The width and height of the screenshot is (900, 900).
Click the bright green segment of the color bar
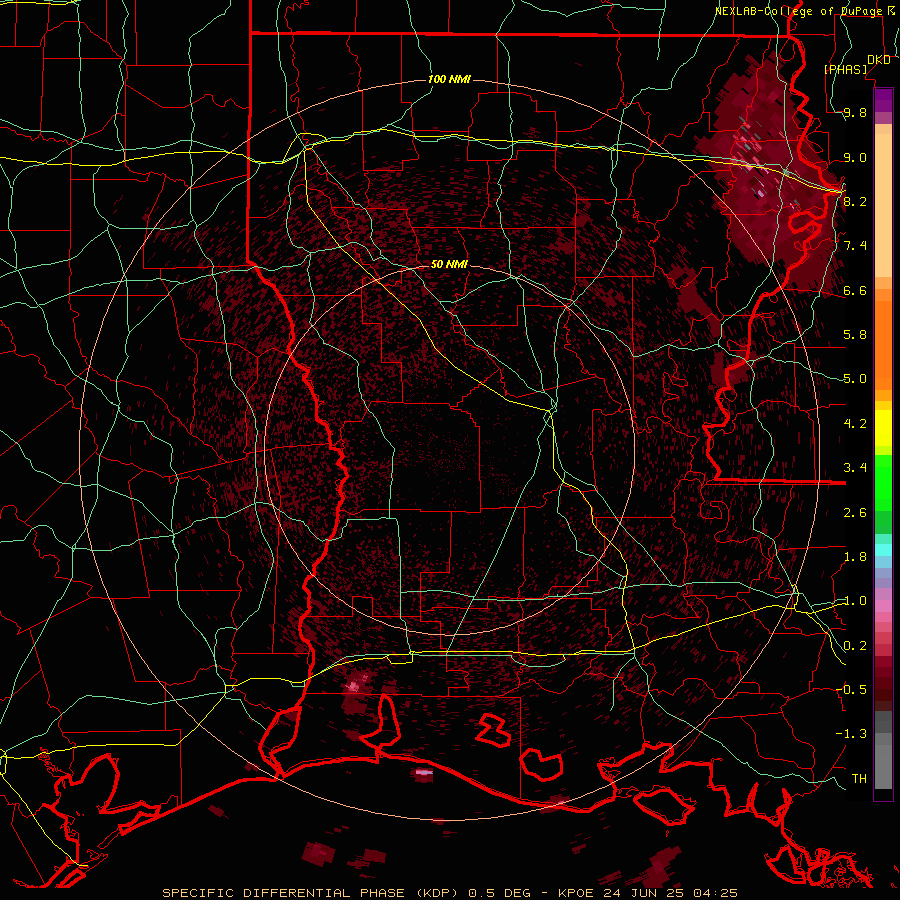883,483
